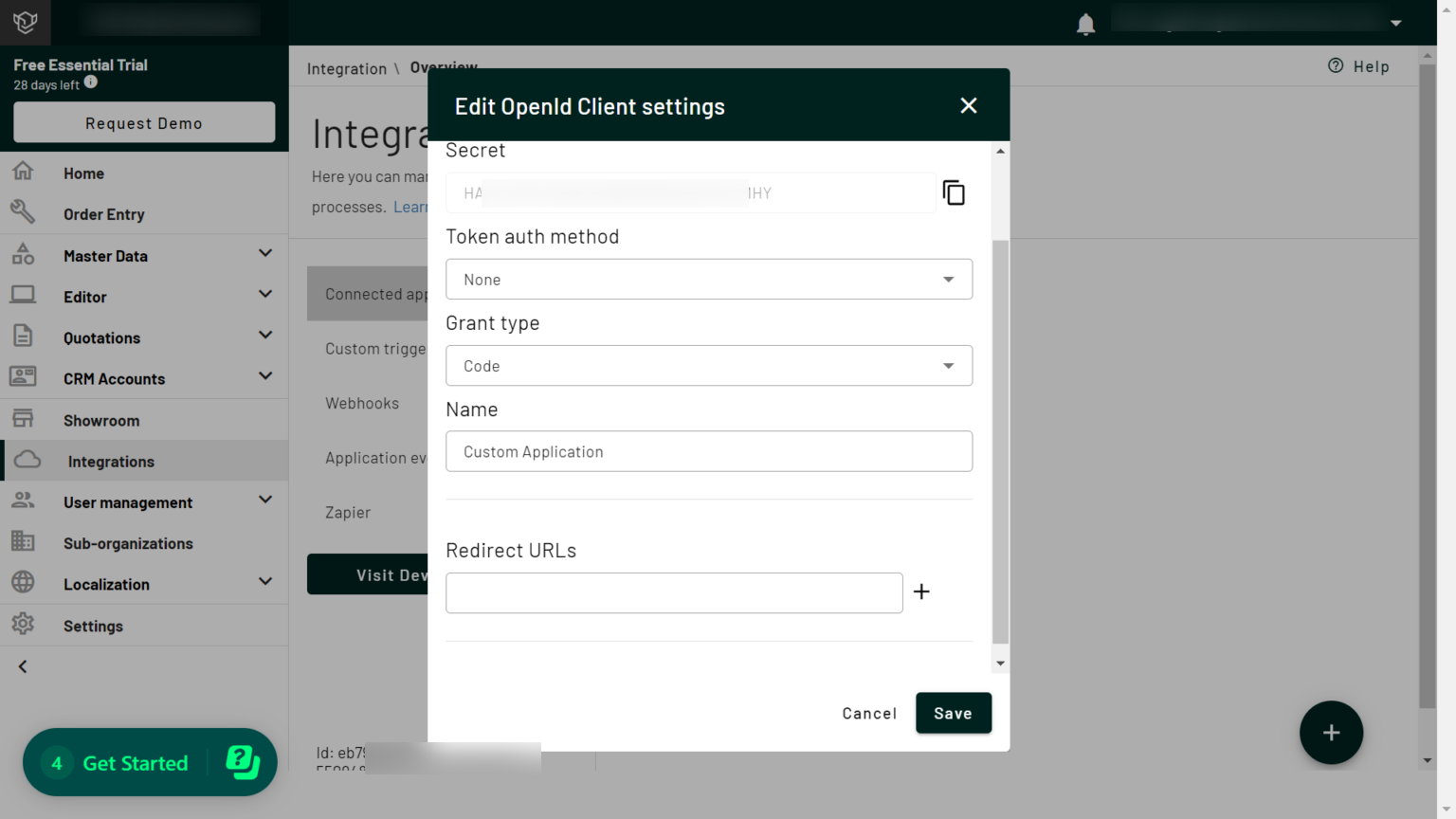Click the Request Demo button

coord(144,123)
